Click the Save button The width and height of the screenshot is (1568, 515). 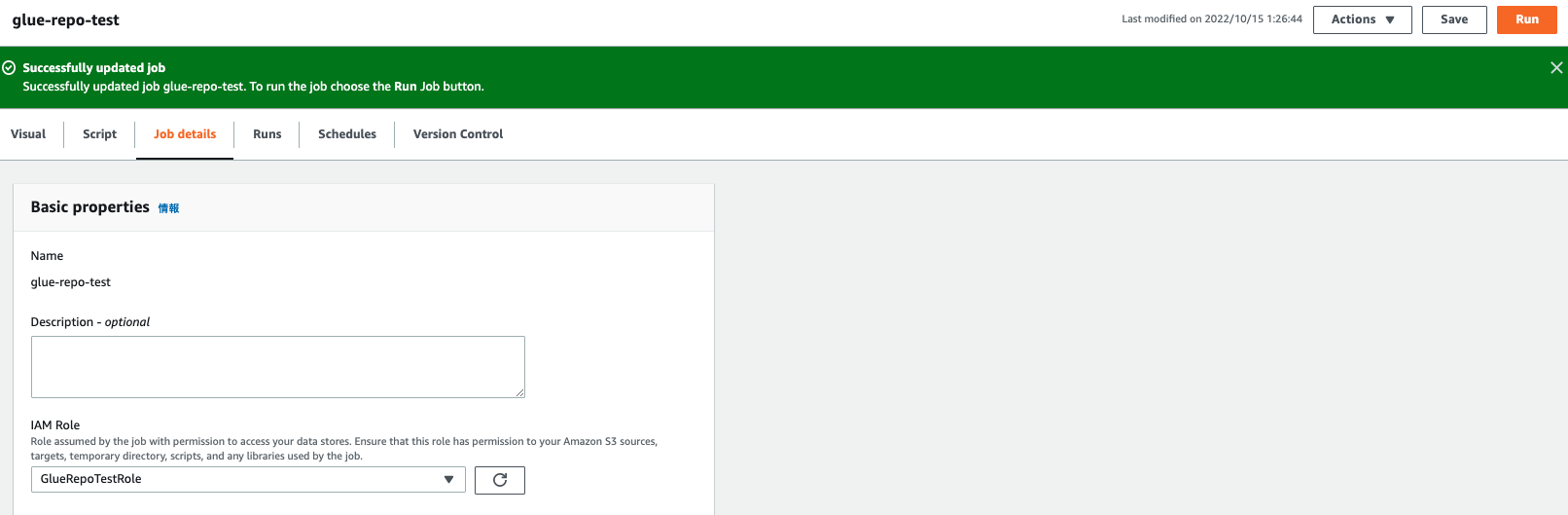(1454, 19)
